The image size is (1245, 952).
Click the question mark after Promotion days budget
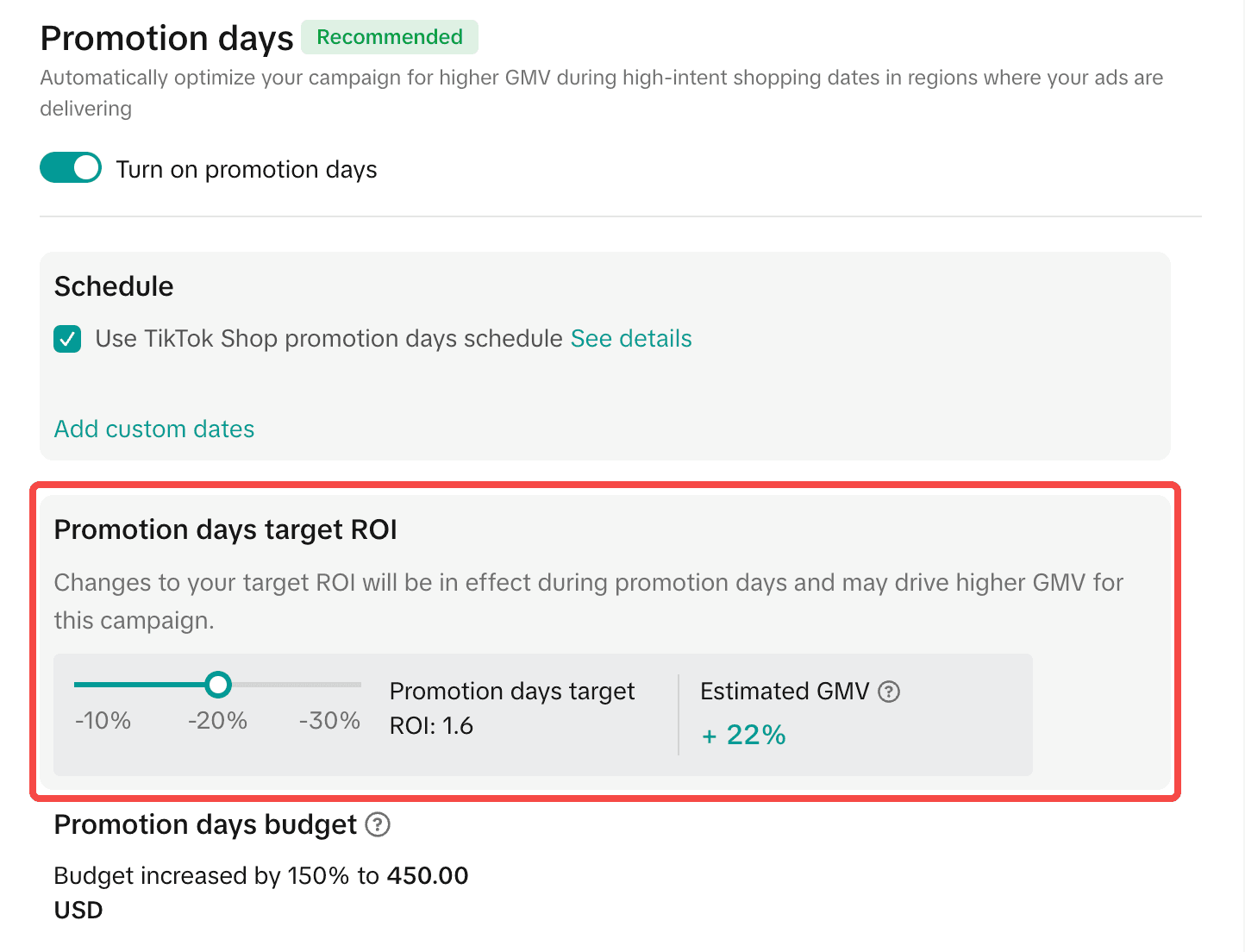pyautogui.click(x=377, y=826)
